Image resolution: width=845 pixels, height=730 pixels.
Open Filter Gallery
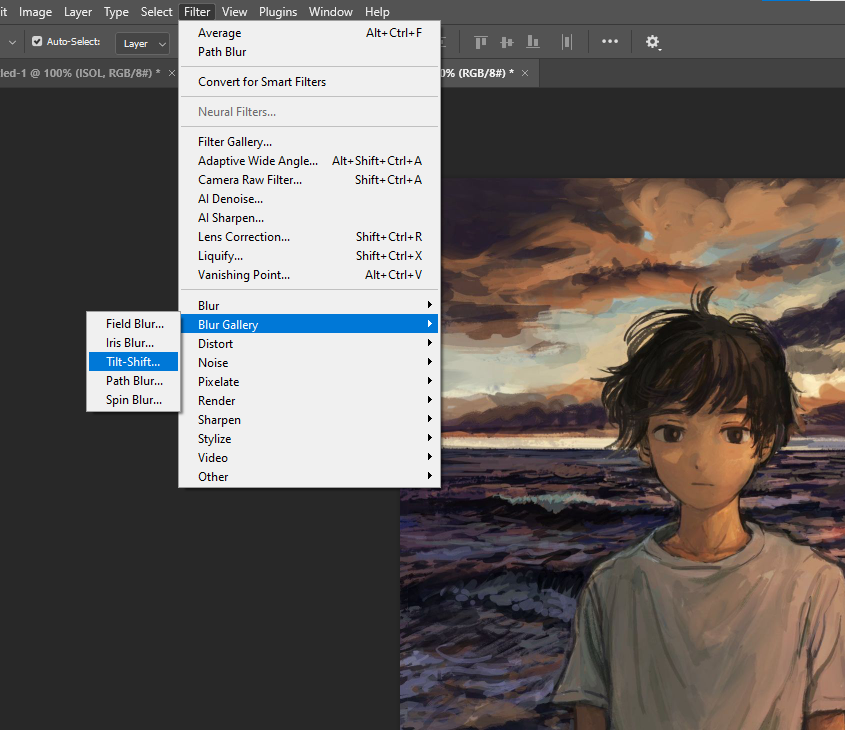click(309, 142)
